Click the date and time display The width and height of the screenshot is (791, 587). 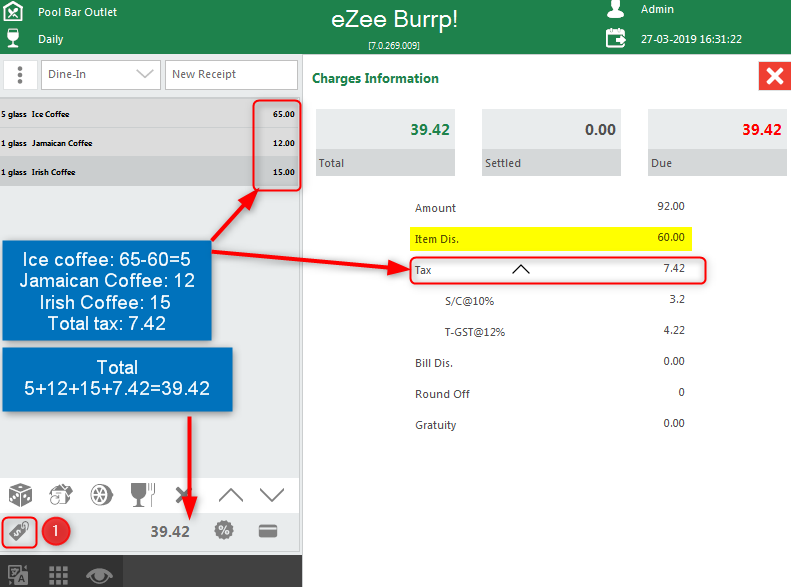tap(691, 39)
